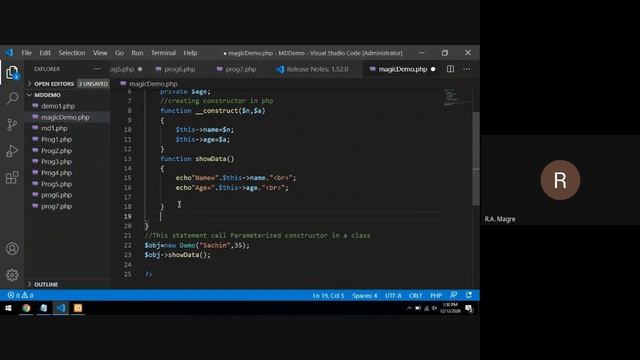Click the notifications bell in status bar

pos(469,295)
